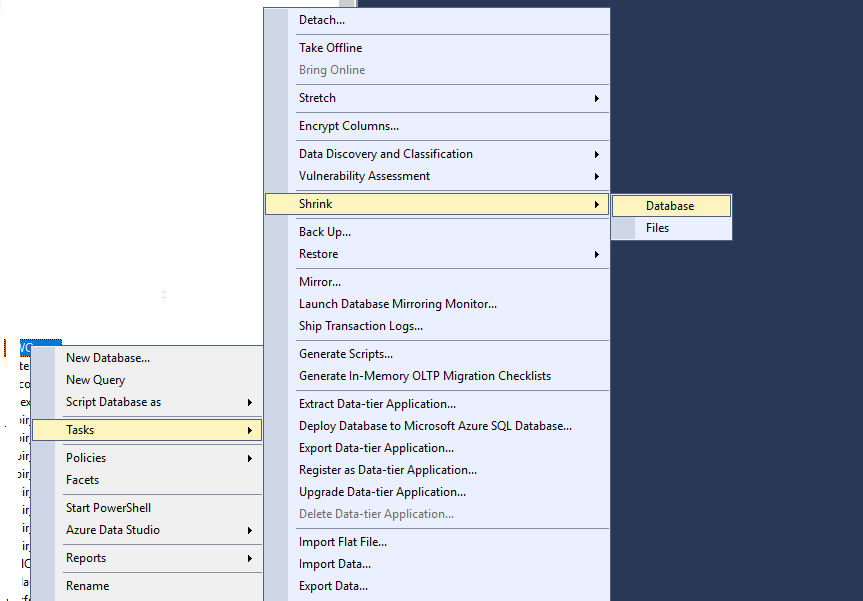This screenshot has width=863, height=601.
Task: Expand the Stretch submenu arrow
Action: click(596, 98)
